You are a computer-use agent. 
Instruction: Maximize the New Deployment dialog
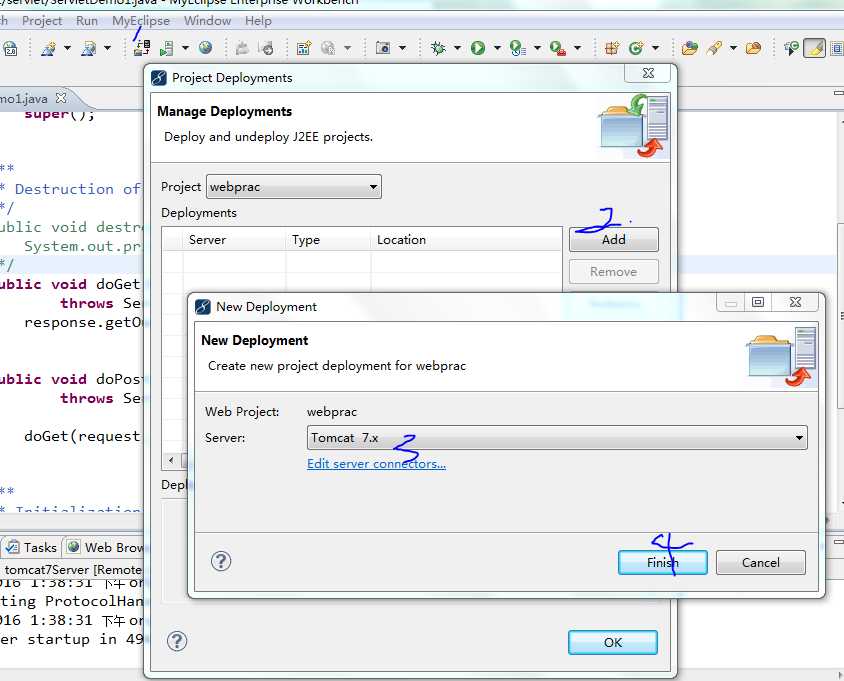coord(758,302)
